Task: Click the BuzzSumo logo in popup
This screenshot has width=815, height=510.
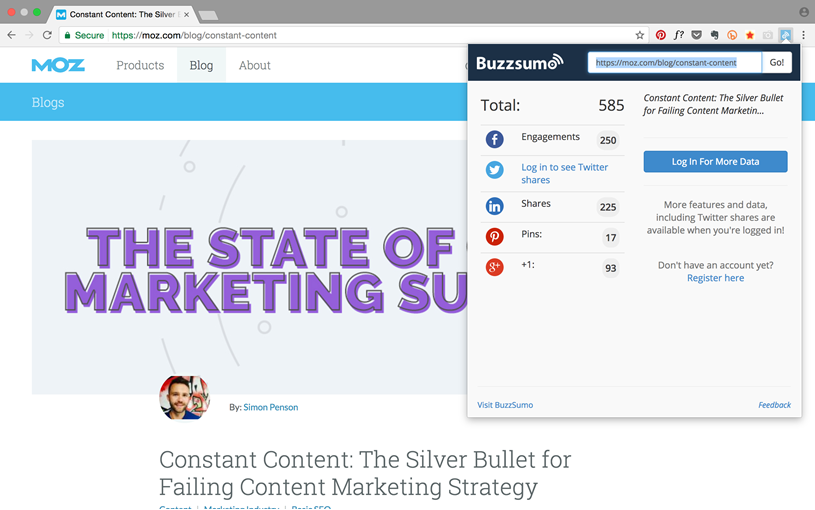Action: coord(519,62)
